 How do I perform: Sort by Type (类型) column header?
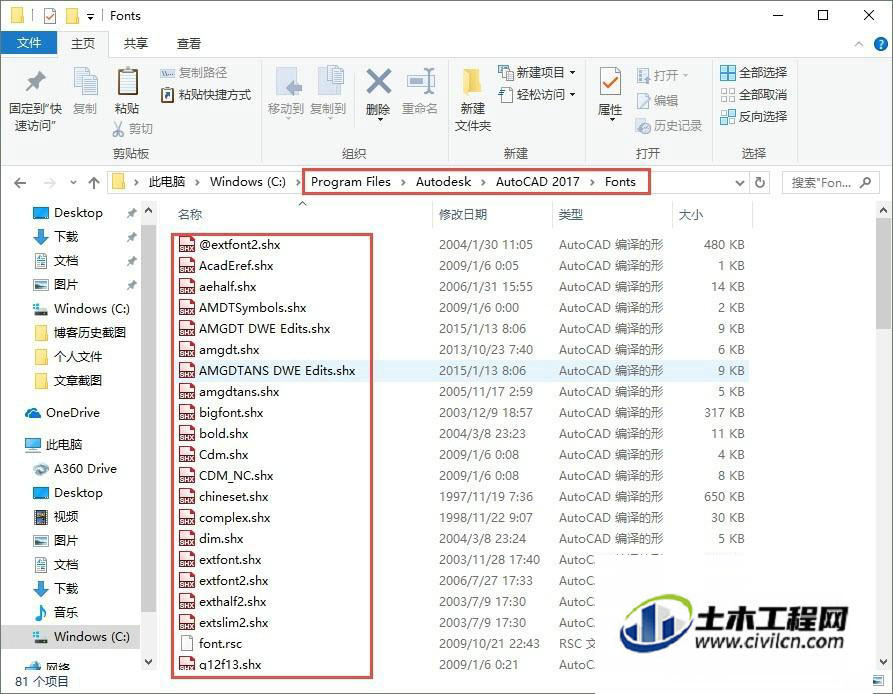coord(571,215)
